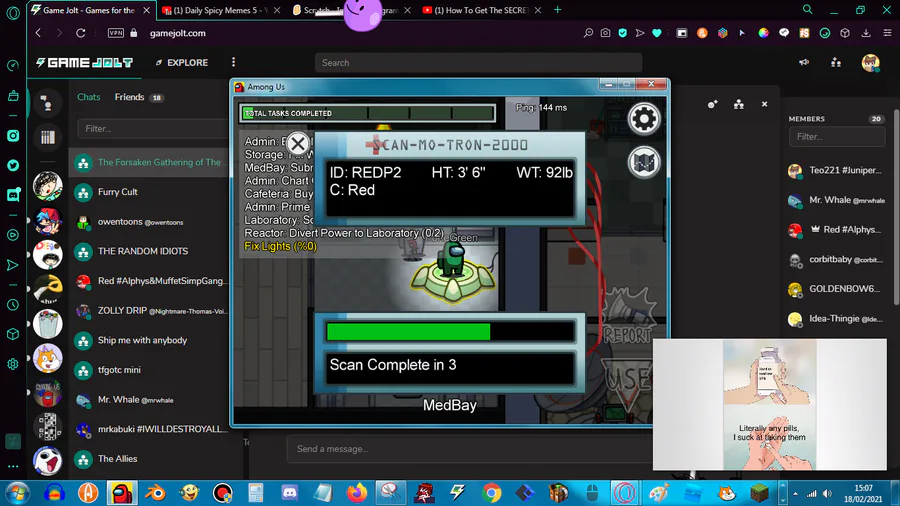Open the owentoons chat

tap(149, 222)
